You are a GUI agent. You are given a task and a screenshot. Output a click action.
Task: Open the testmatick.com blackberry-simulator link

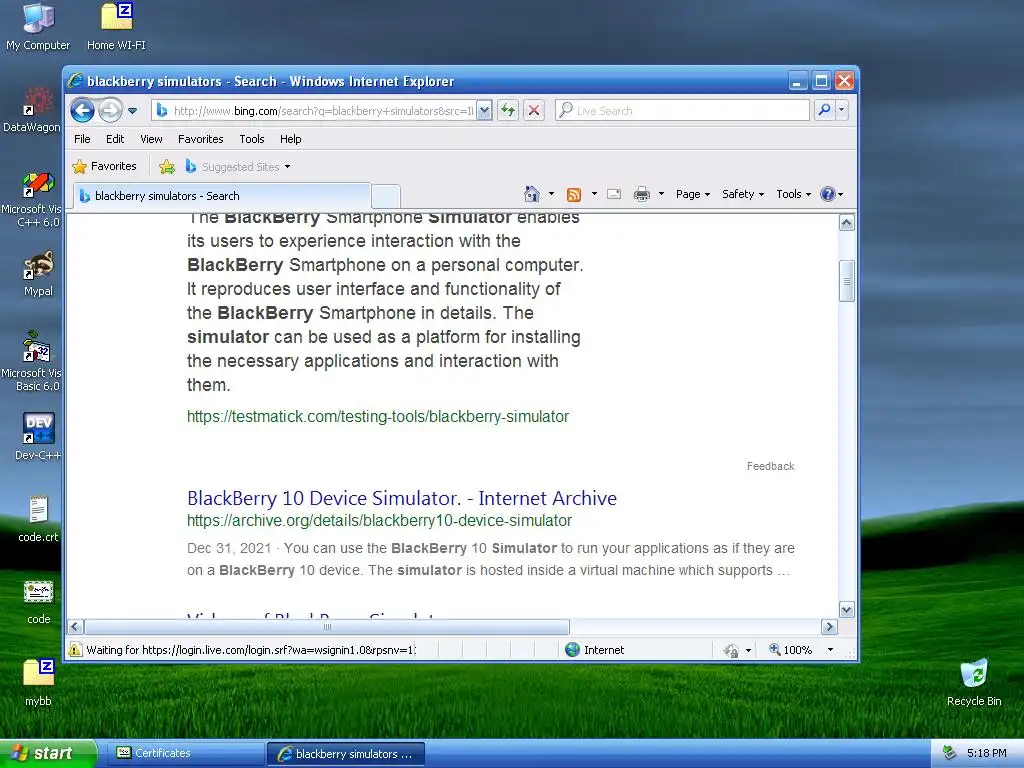click(x=378, y=417)
